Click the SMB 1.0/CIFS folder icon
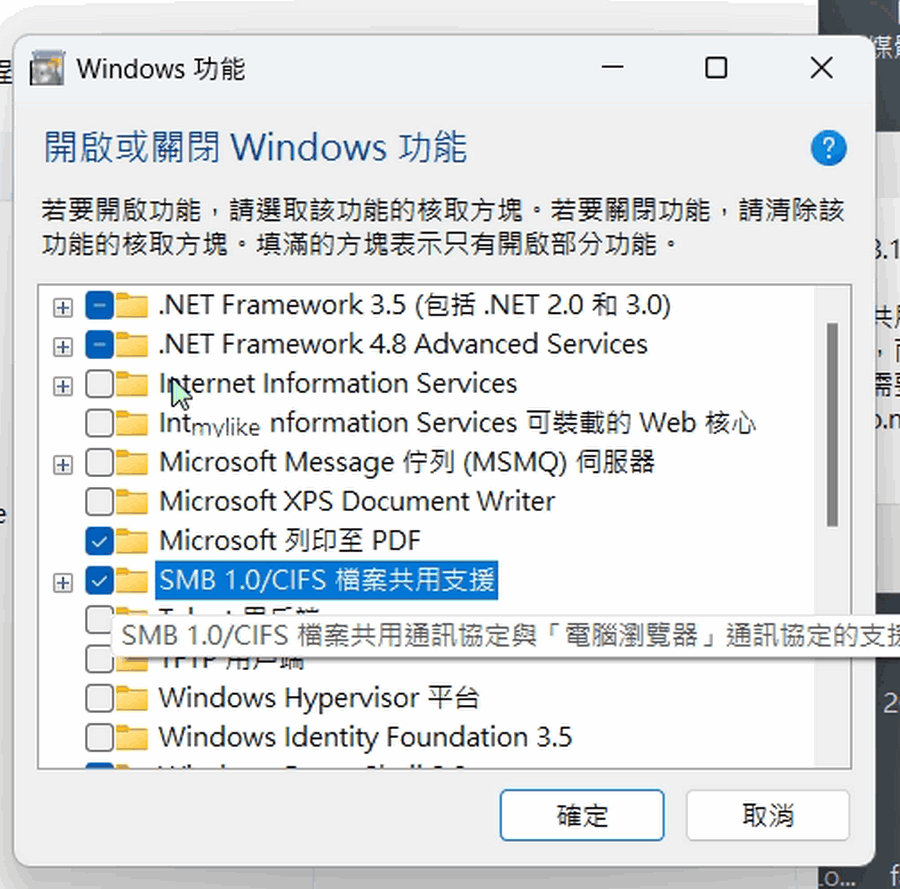 click(x=132, y=580)
